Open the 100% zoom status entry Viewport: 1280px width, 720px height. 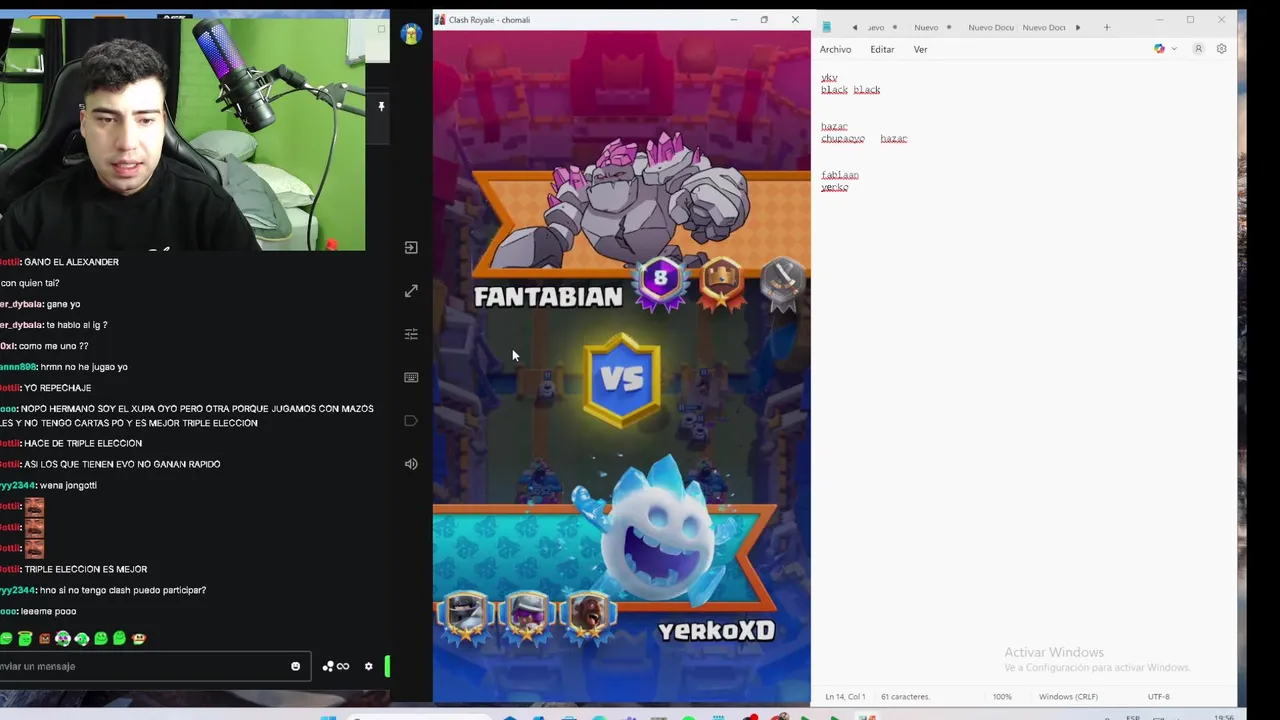[x=1002, y=696]
